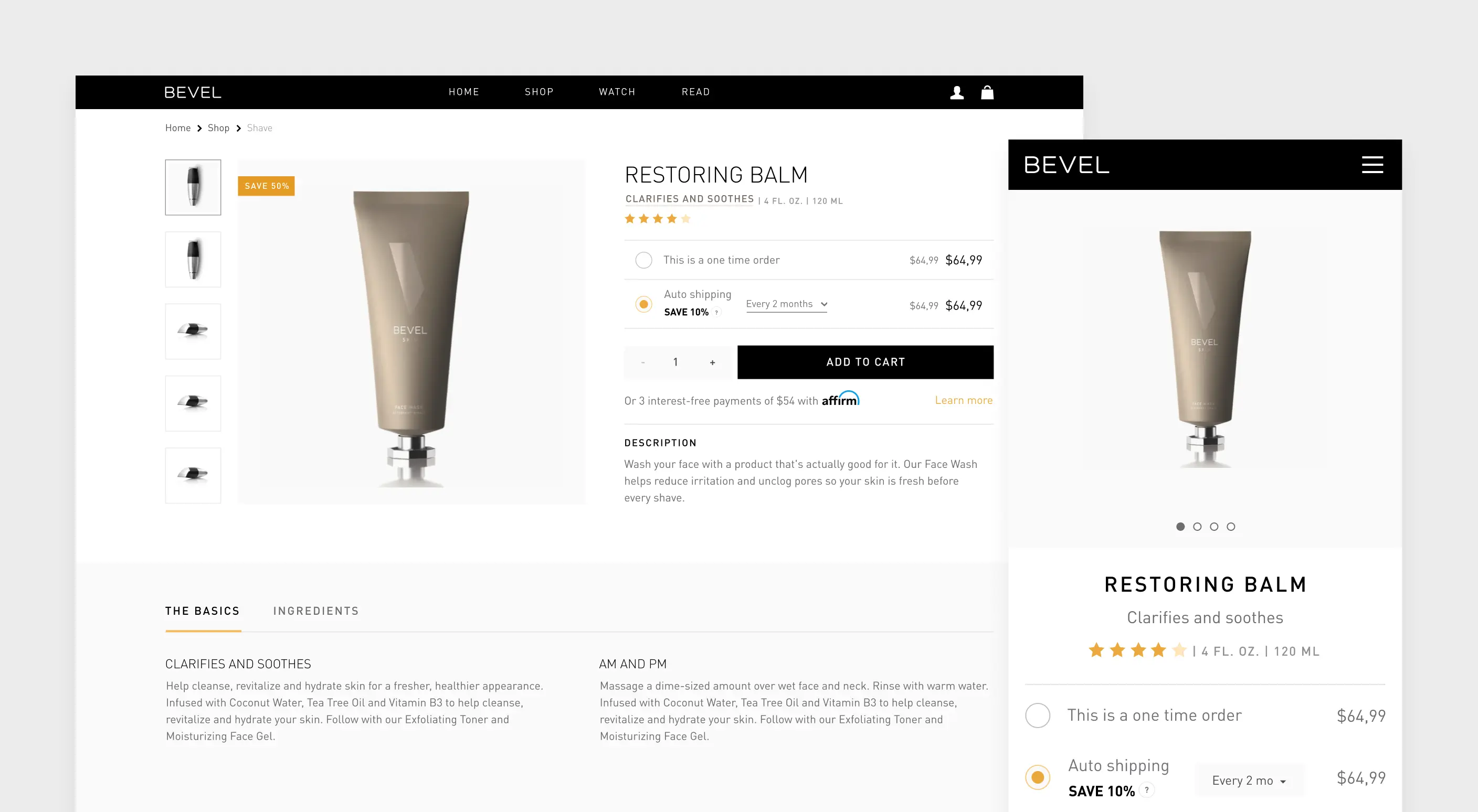The image size is (1478, 812).
Task: Click the BEVEL logo in mobile header
Action: (x=1067, y=165)
